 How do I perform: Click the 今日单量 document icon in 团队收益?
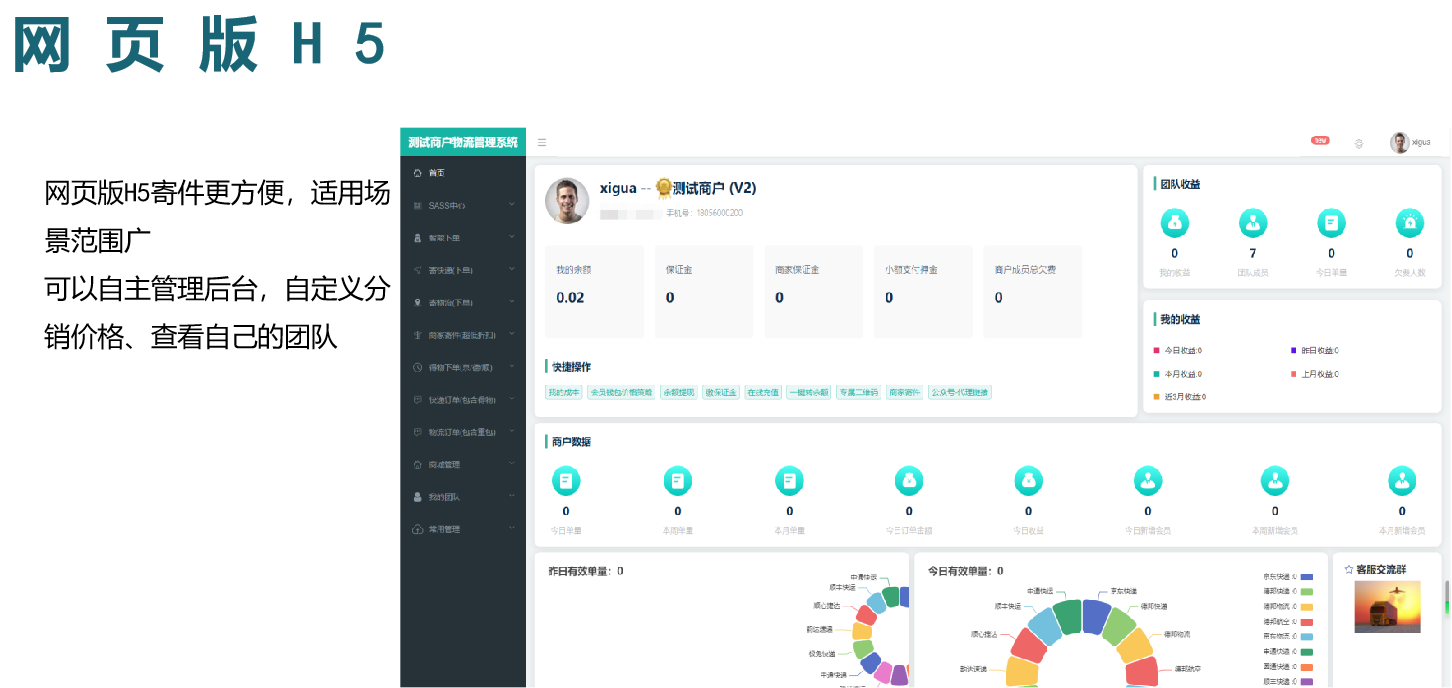point(1331,223)
